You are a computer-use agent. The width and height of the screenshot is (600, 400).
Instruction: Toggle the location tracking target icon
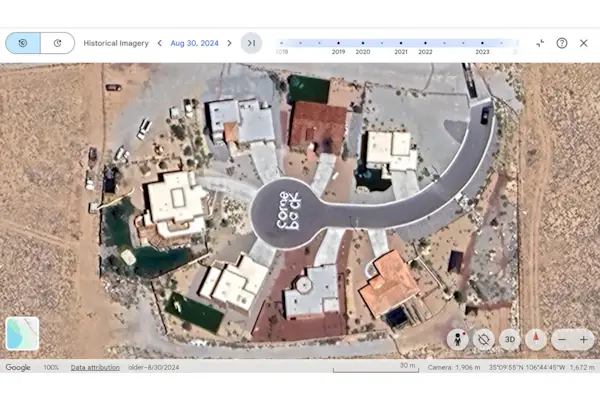pos(484,340)
